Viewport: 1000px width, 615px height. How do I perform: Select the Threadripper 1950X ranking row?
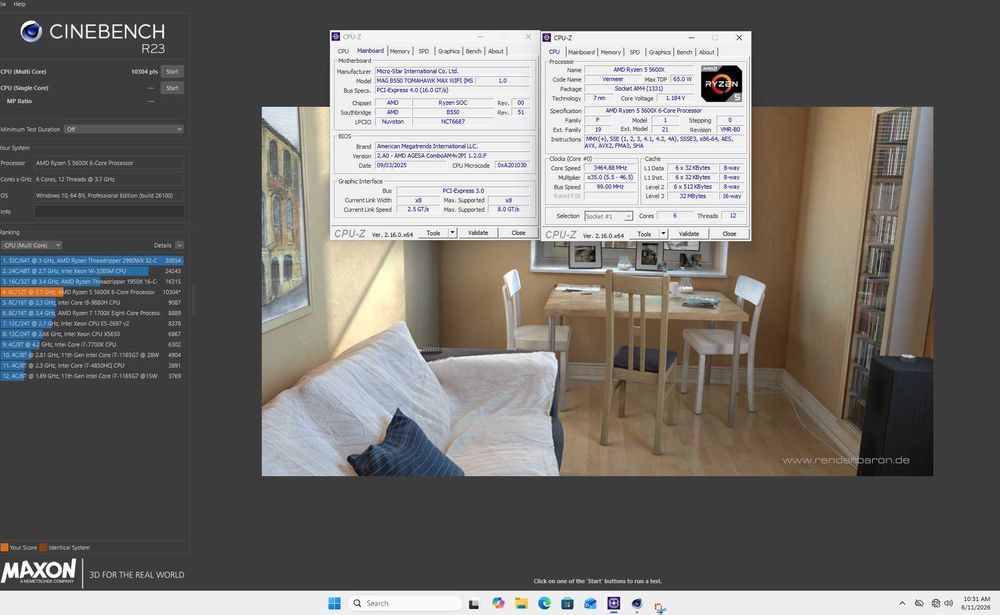(92, 281)
